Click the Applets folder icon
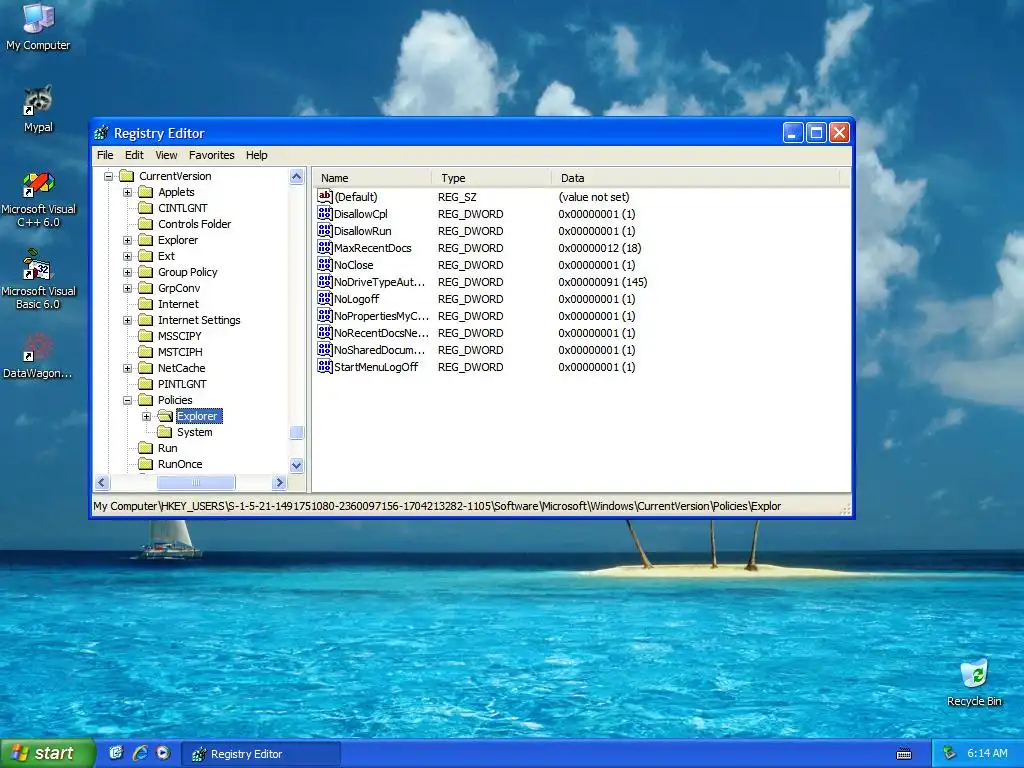The image size is (1024, 768). pos(146,192)
